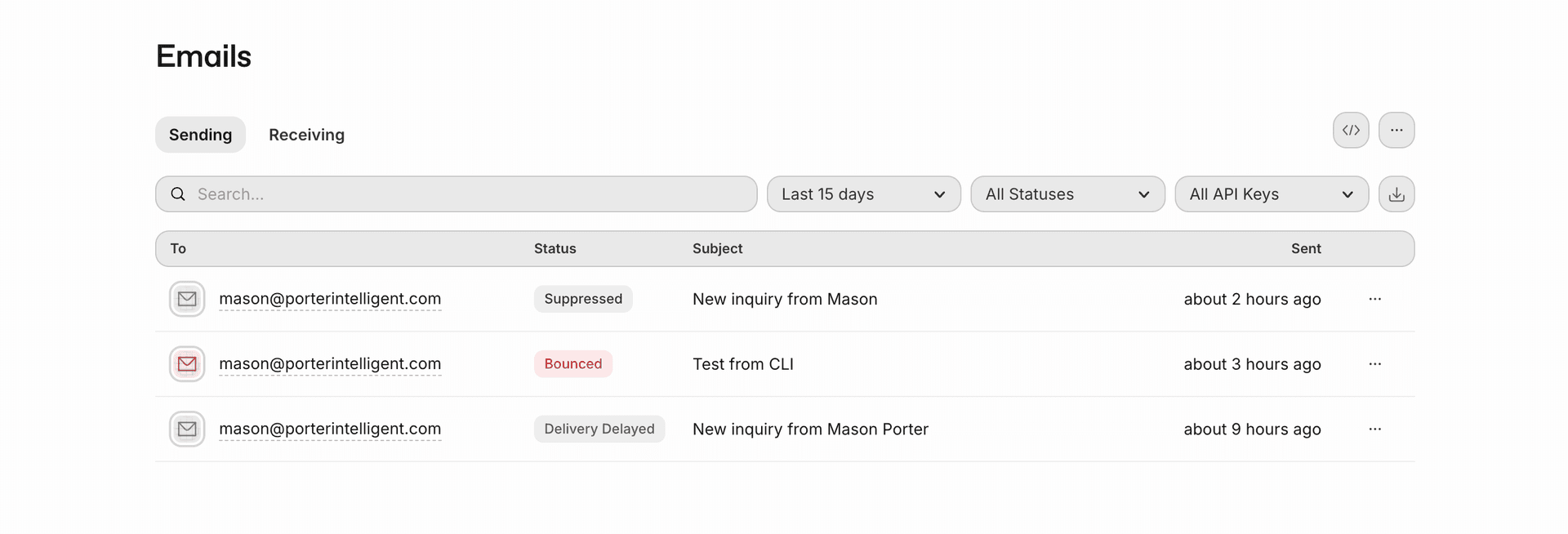The image size is (1568, 534).
Task: Open row actions for the Suppressed email
Action: pos(1375,299)
